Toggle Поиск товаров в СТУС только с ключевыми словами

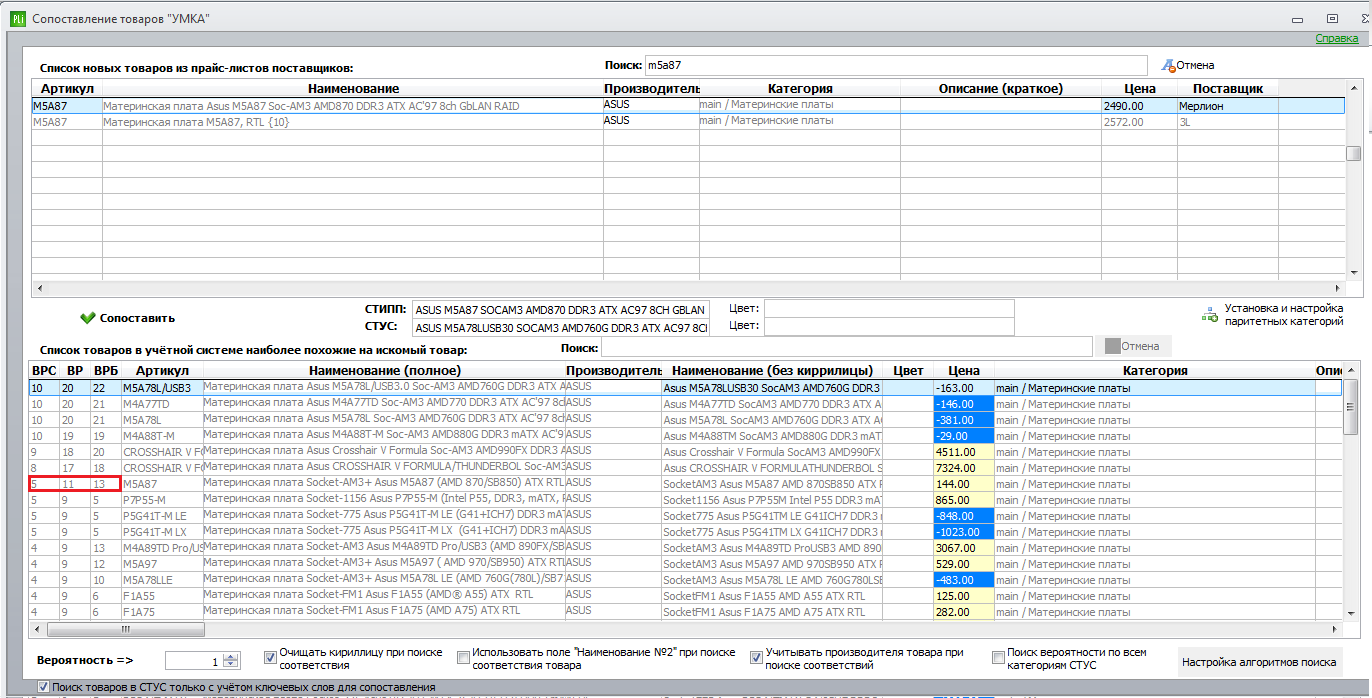(43, 687)
